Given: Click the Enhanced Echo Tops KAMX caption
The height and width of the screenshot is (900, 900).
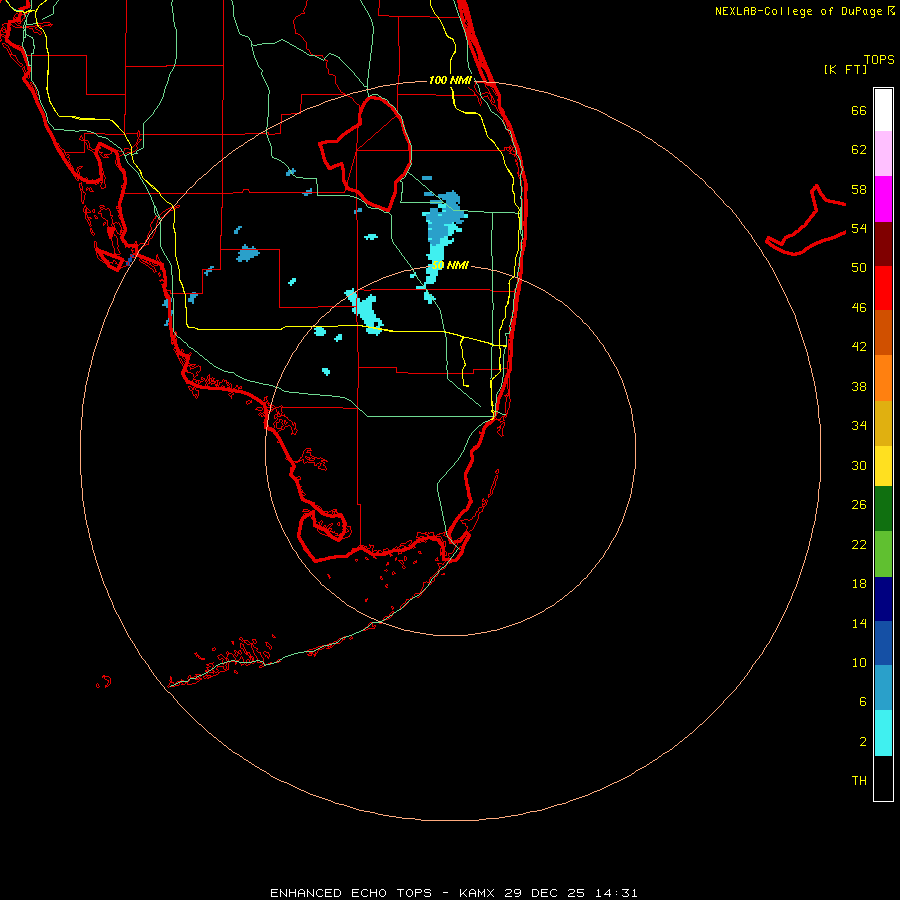Looking at the screenshot, I should pos(453,893).
